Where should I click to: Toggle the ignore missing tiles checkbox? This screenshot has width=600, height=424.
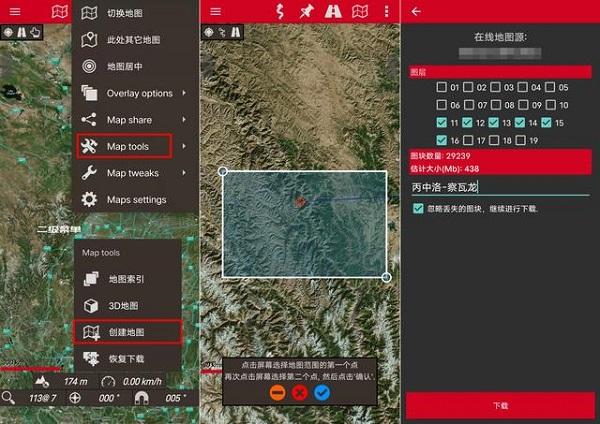(x=418, y=208)
